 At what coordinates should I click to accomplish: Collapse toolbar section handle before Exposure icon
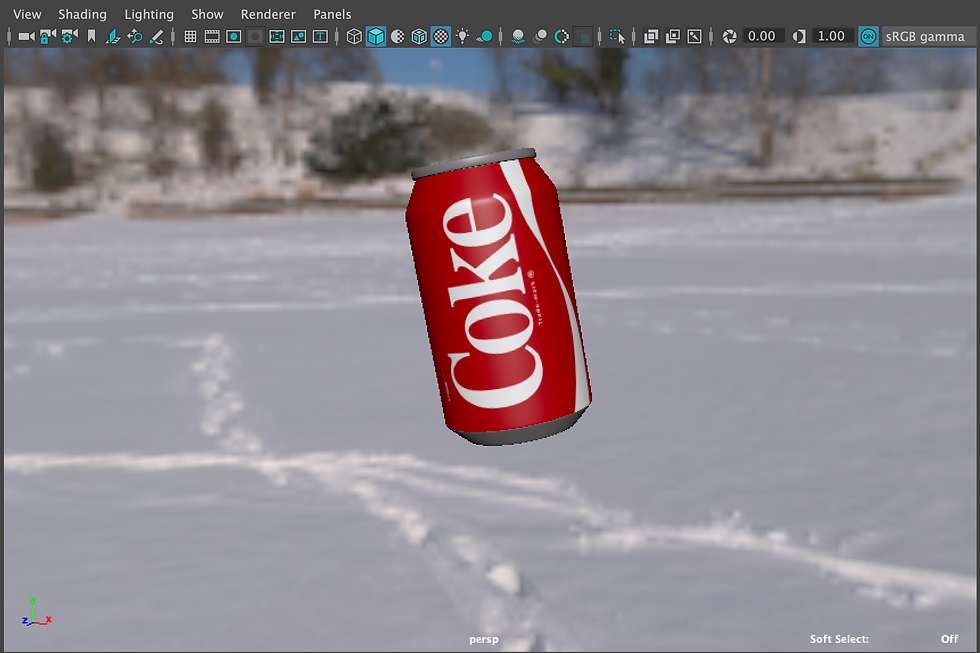pos(711,36)
